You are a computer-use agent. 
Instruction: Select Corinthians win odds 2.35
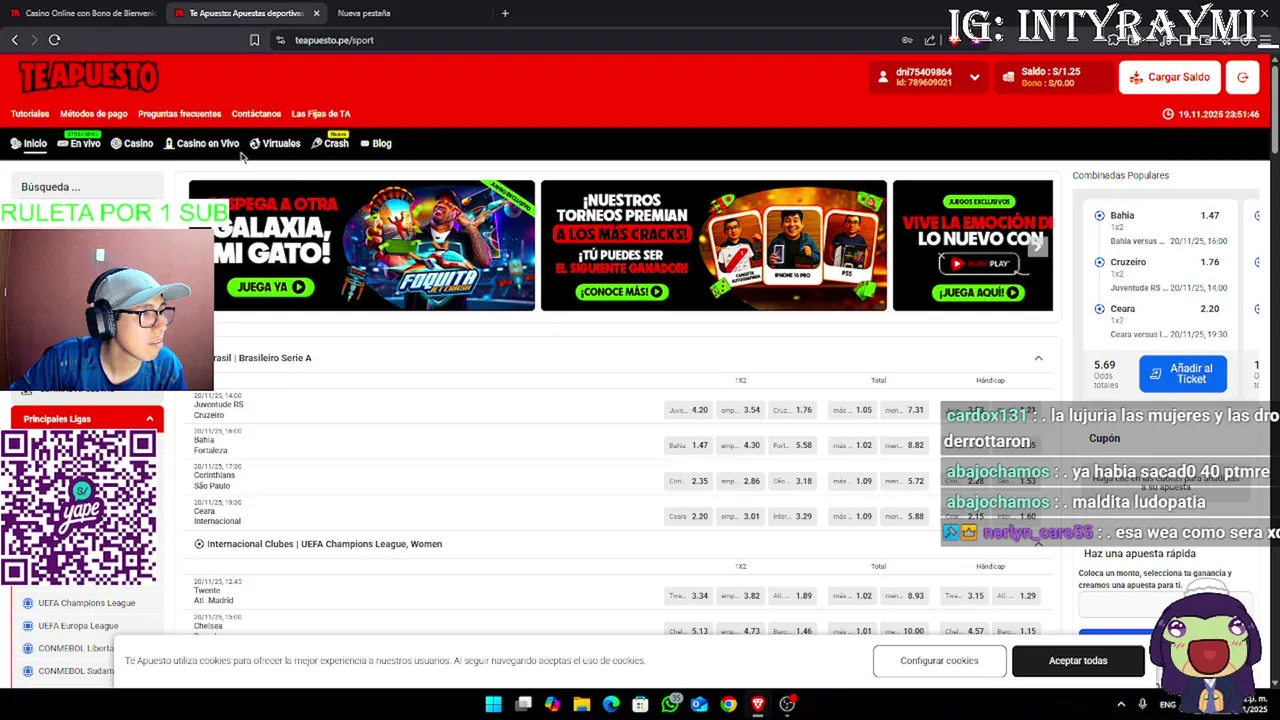(x=688, y=481)
